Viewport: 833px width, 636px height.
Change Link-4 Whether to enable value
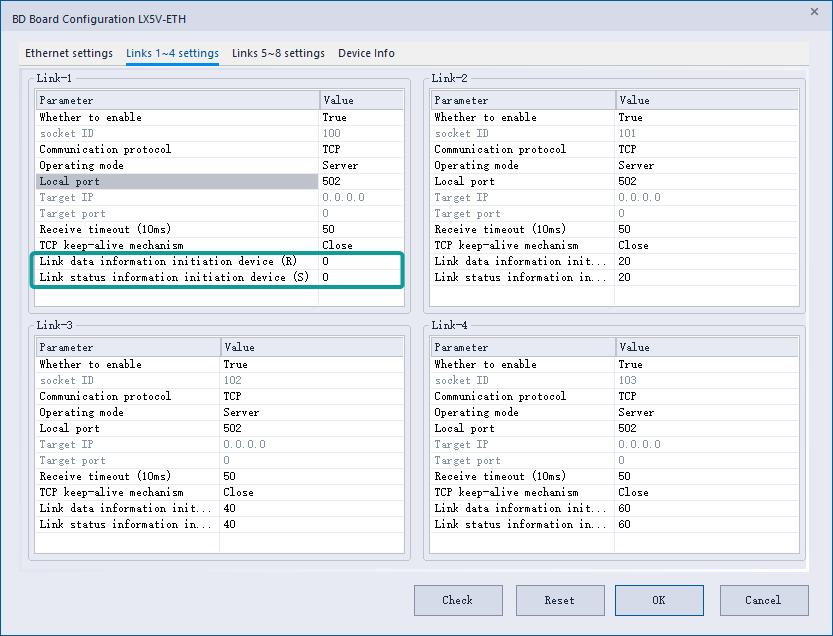click(x=707, y=364)
